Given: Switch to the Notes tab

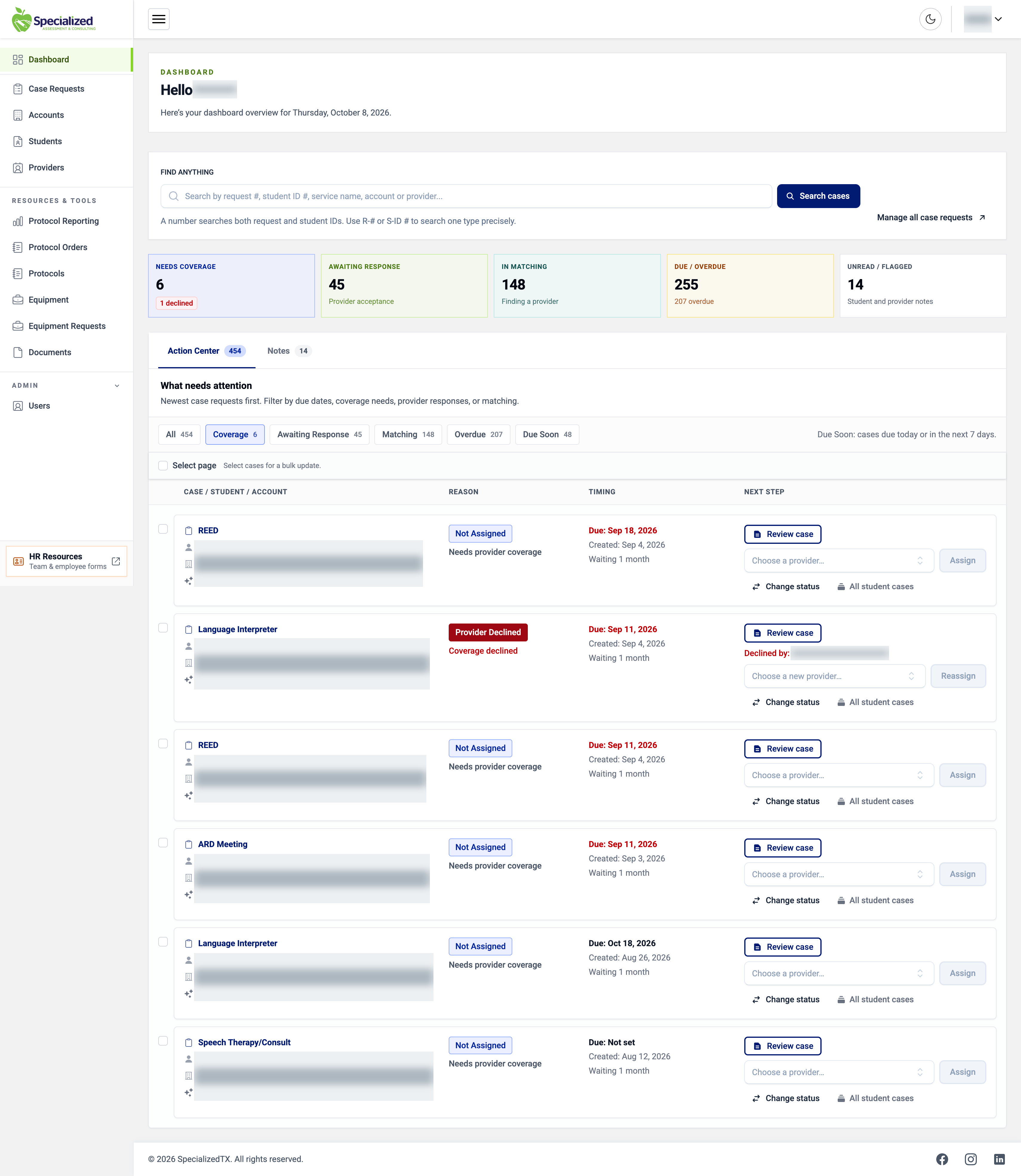Looking at the screenshot, I should point(289,351).
